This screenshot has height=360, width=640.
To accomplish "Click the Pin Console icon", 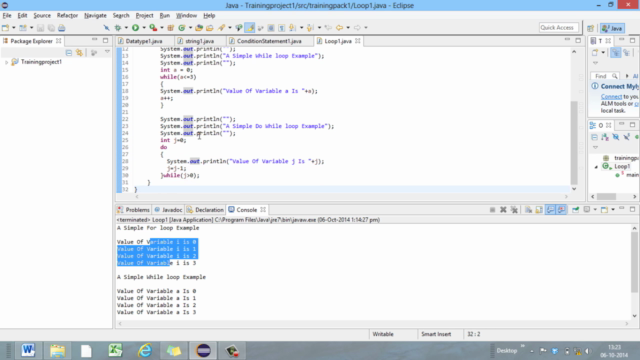I will 576,210.
